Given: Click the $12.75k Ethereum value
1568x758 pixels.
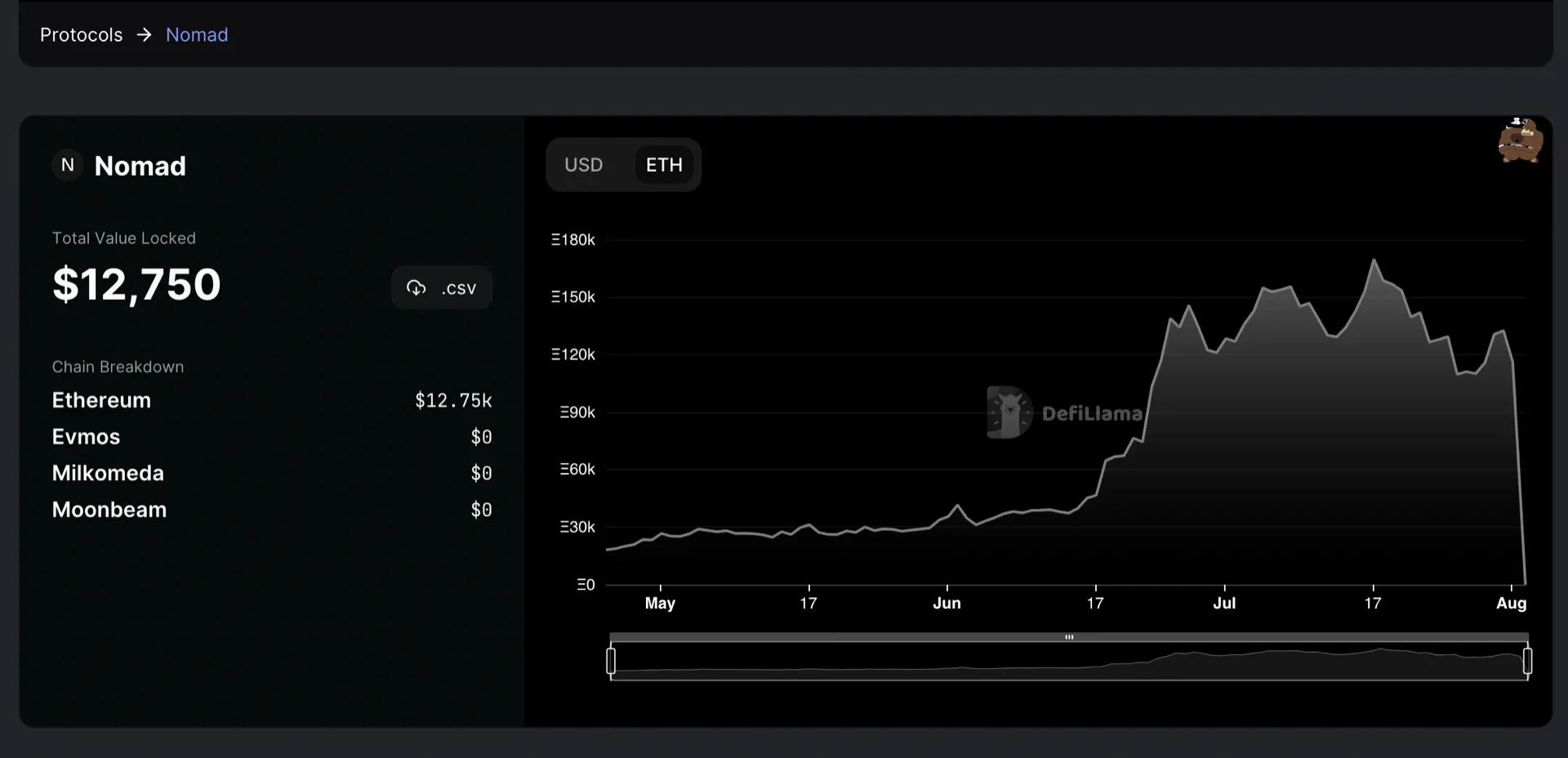Looking at the screenshot, I should [453, 400].
